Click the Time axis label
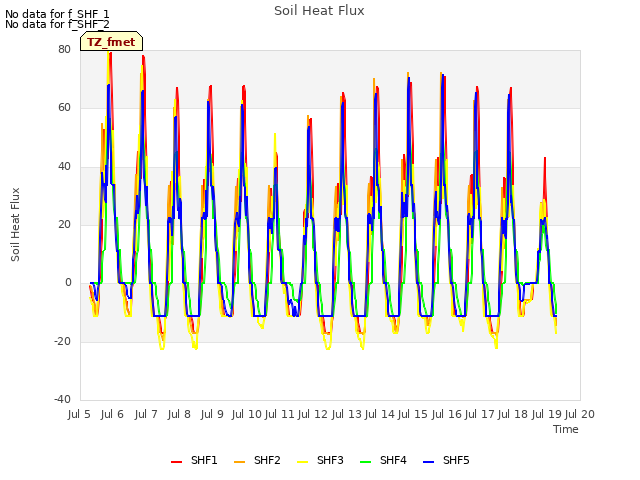 coord(566,429)
